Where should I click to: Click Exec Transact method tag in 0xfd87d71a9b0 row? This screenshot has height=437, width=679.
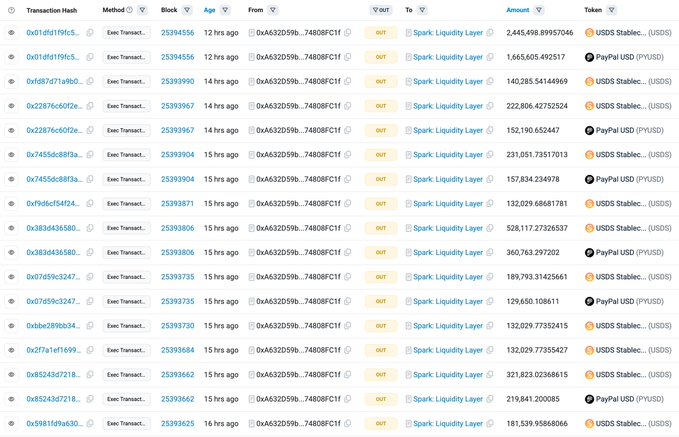tap(126, 81)
